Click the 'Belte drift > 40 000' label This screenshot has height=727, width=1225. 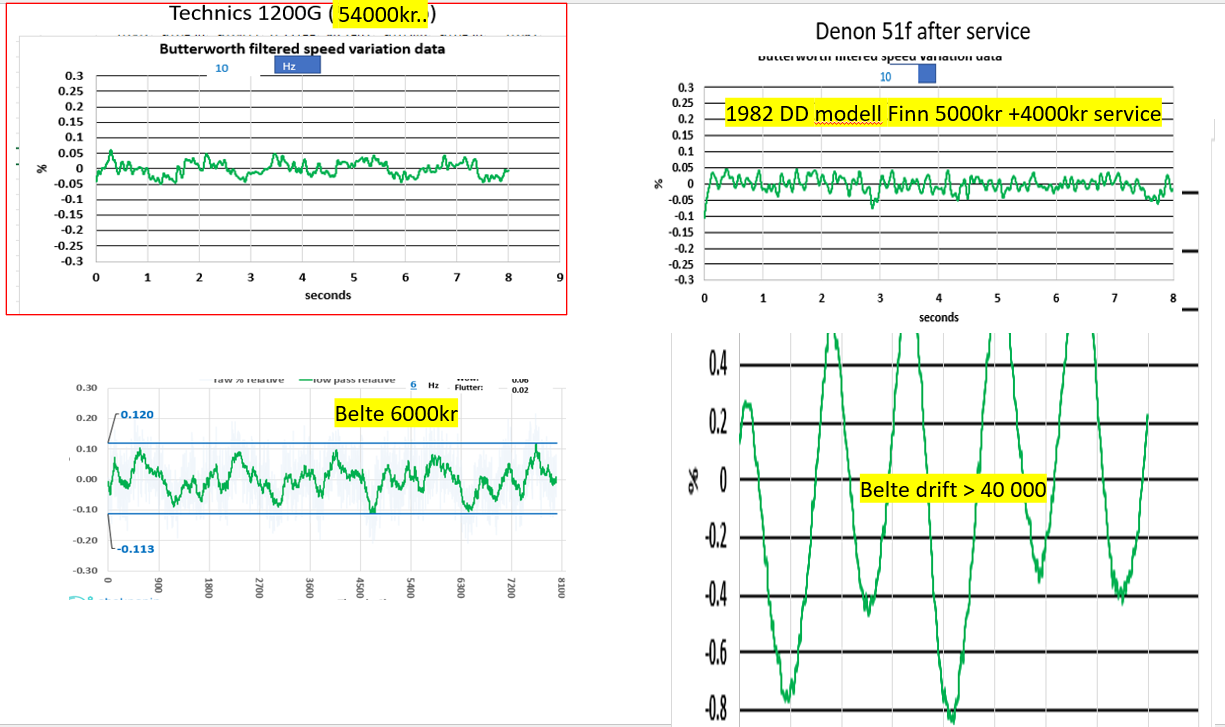click(953, 490)
